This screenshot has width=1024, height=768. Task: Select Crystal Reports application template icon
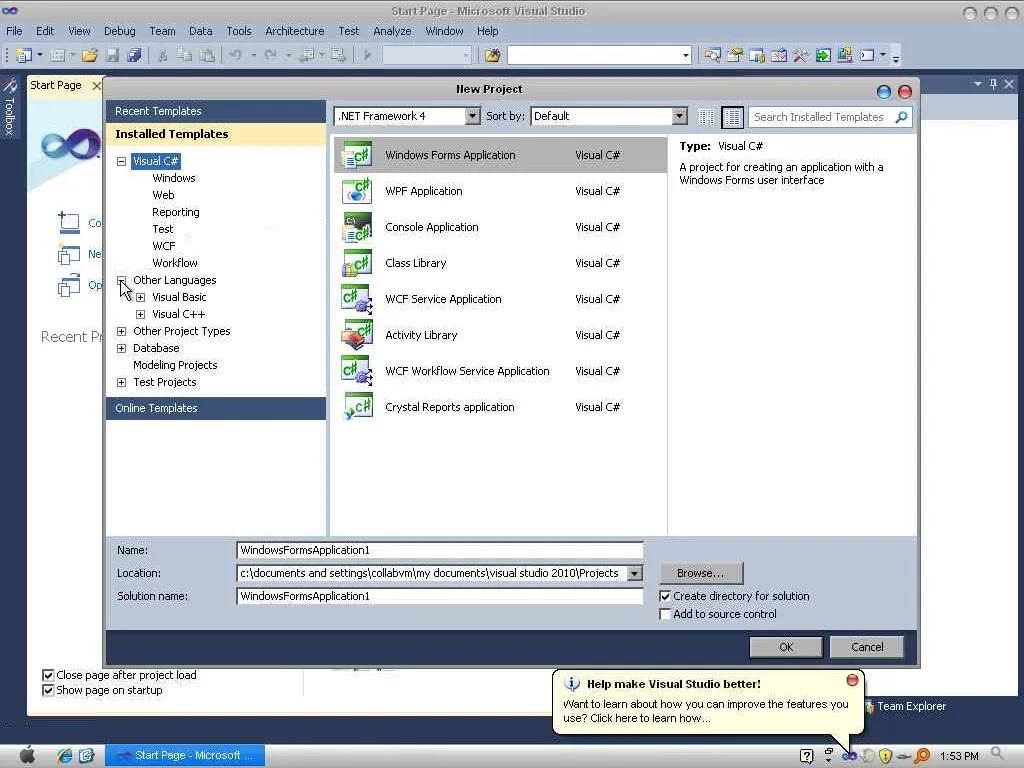tap(357, 407)
